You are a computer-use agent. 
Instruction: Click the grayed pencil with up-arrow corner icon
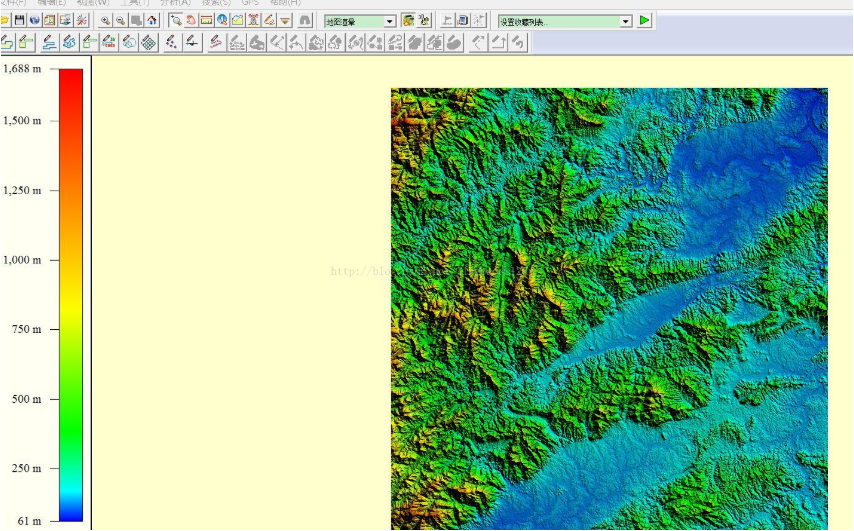coord(498,42)
